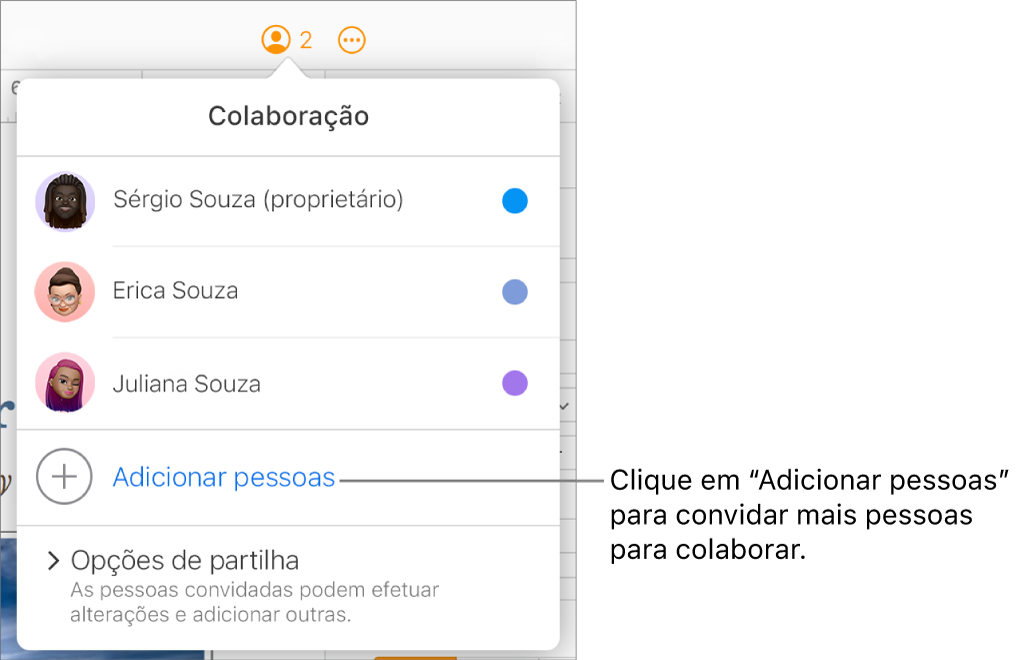Select Sérgio Souza's avatar picture
Image resolution: width=1019 pixels, height=660 pixels.
[x=64, y=200]
